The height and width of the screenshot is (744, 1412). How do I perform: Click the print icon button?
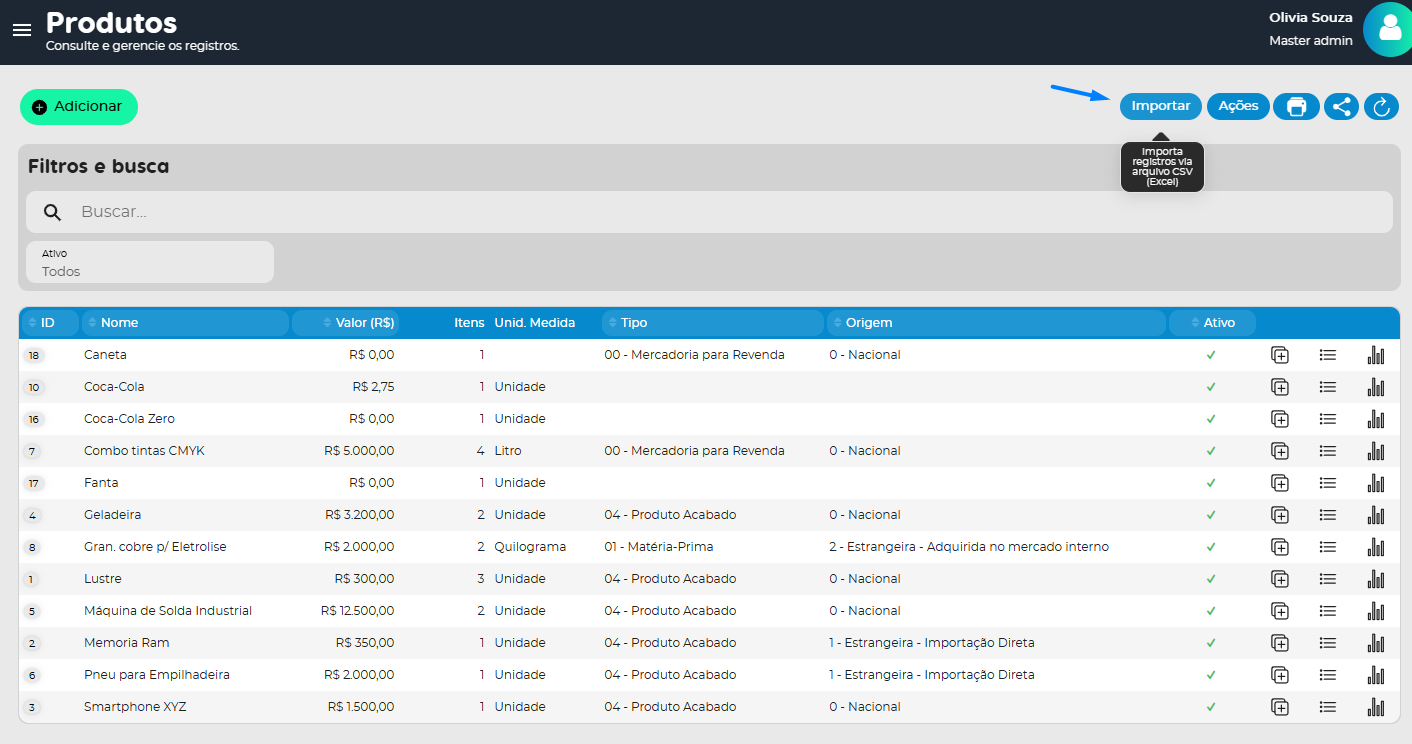point(1296,106)
